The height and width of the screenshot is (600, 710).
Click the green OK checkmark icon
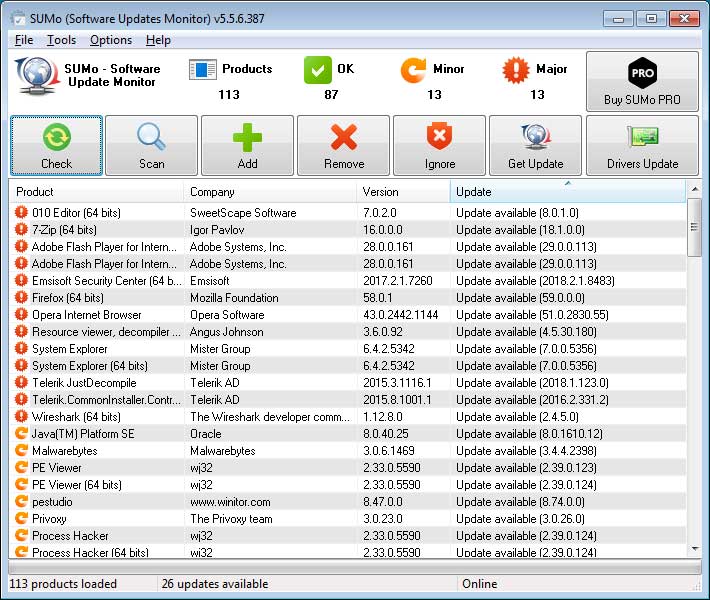[318, 70]
